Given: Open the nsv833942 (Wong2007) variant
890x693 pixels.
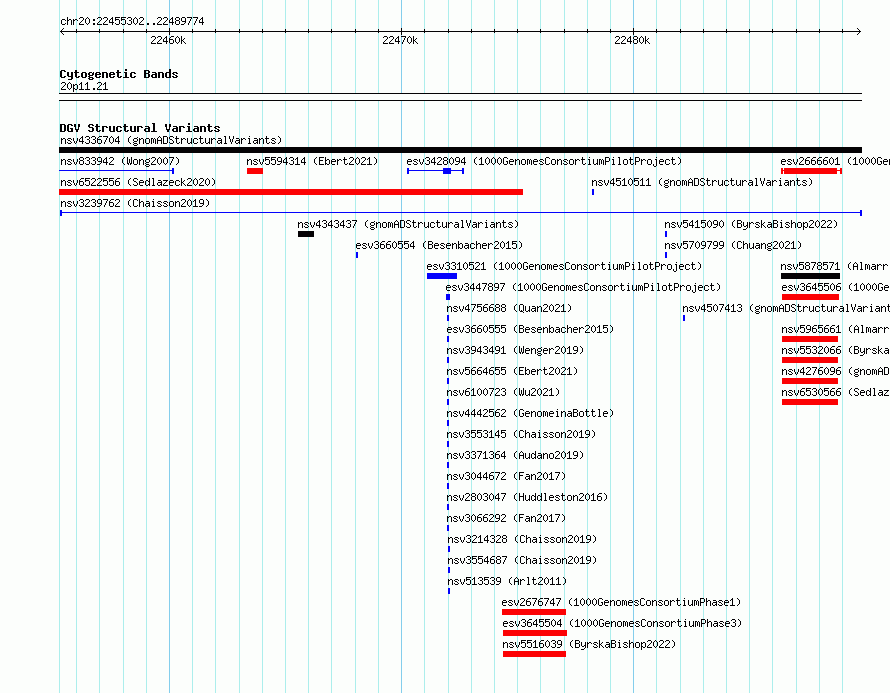Looking at the screenshot, I should (x=120, y=161).
